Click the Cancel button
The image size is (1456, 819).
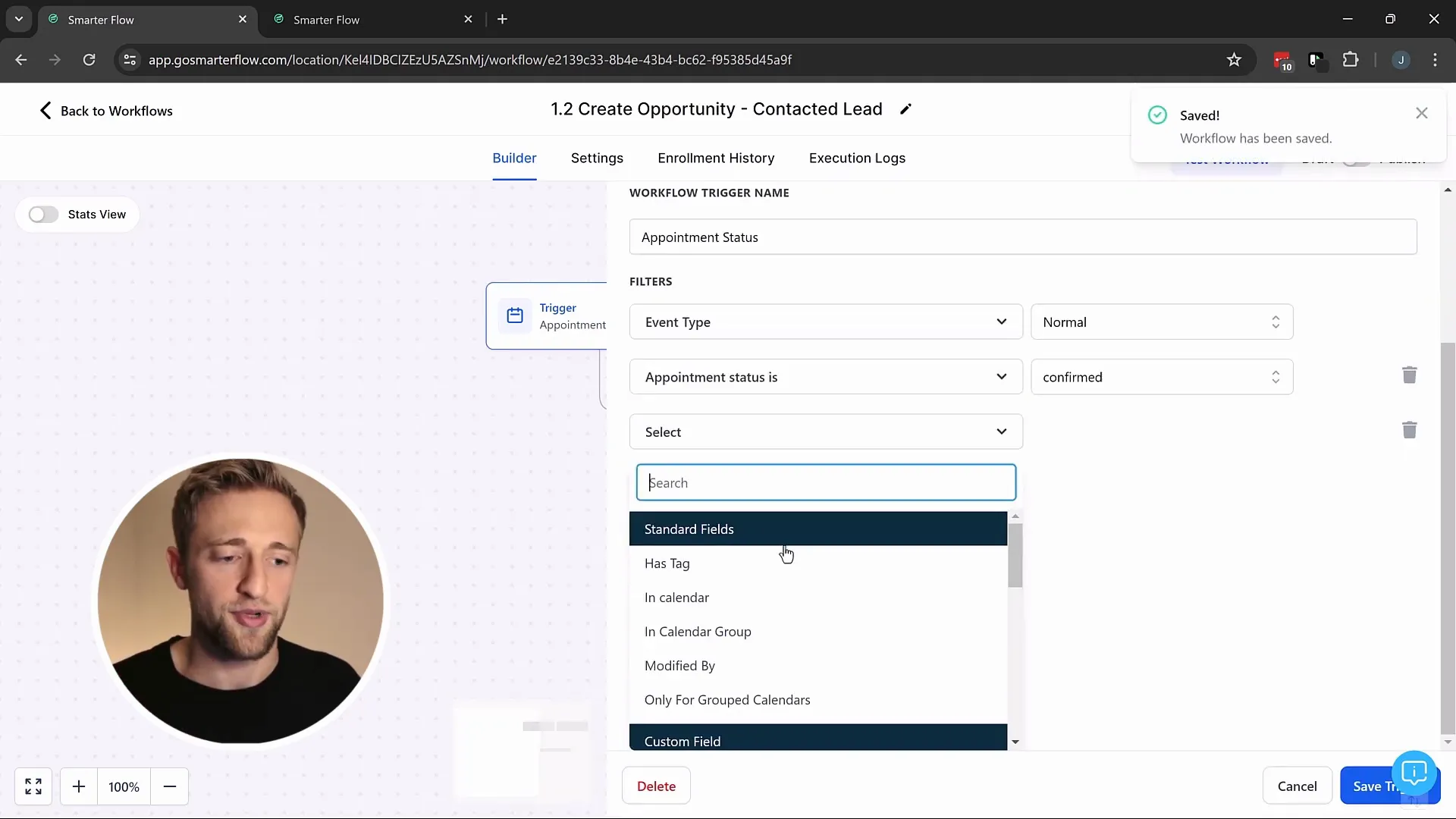(1297, 786)
